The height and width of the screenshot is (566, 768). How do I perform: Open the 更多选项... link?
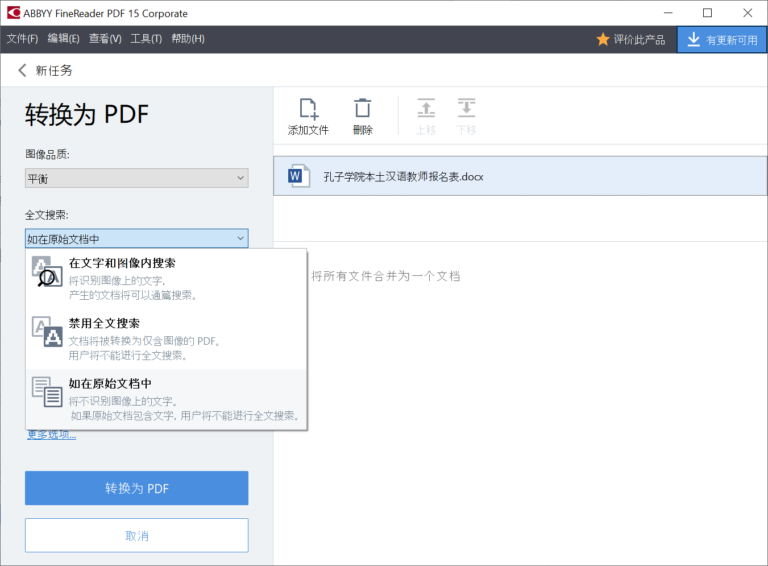coord(51,435)
